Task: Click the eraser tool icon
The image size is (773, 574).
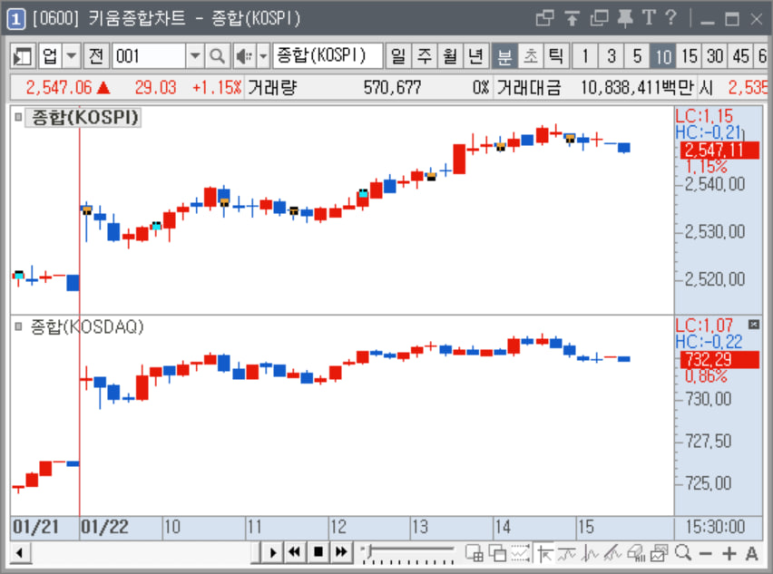Action: click(x=636, y=553)
